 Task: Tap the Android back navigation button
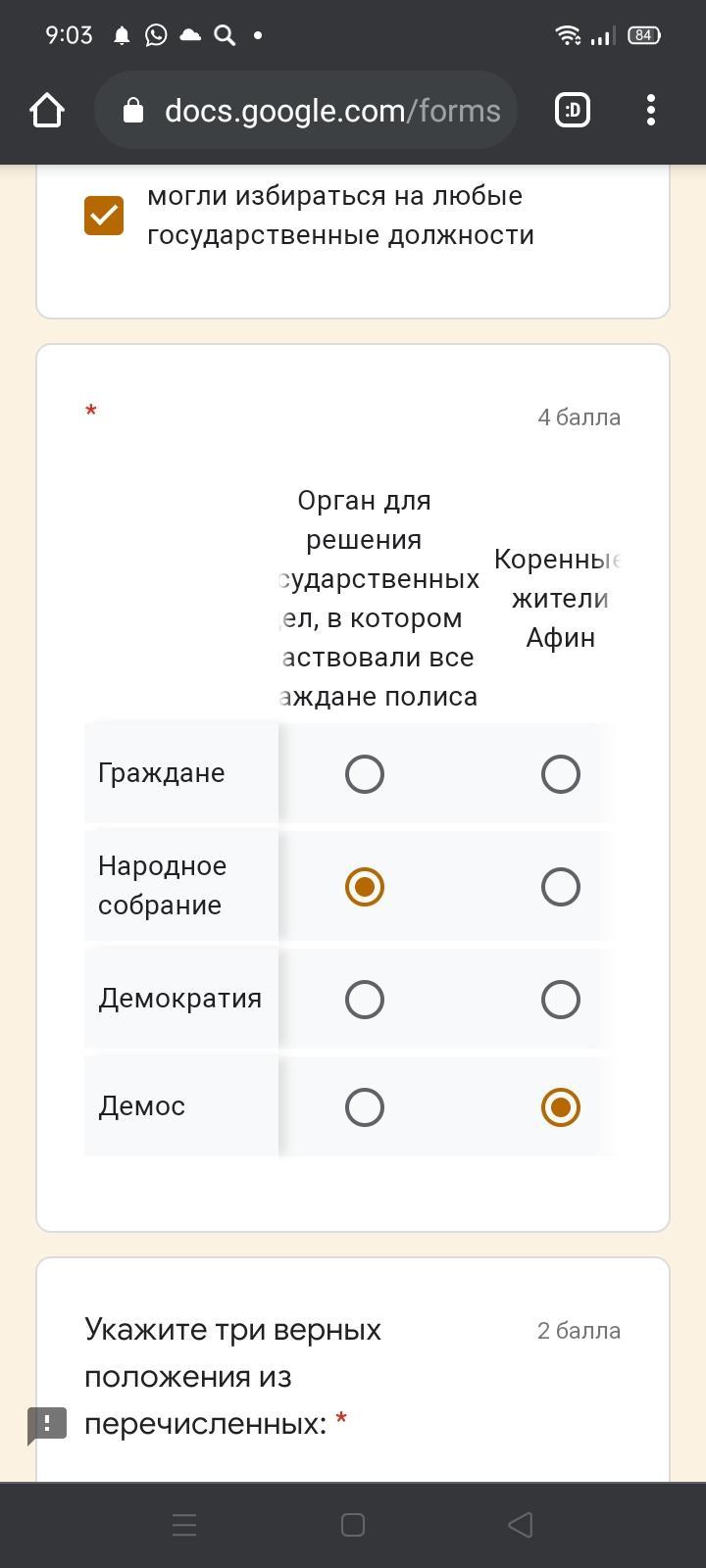click(521, 1525)
